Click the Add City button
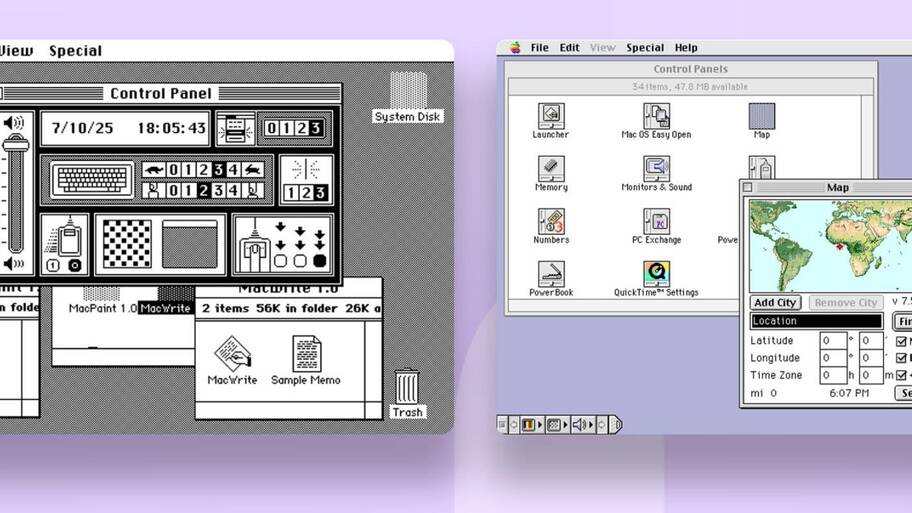912x513 pixels. pos(775,302)
